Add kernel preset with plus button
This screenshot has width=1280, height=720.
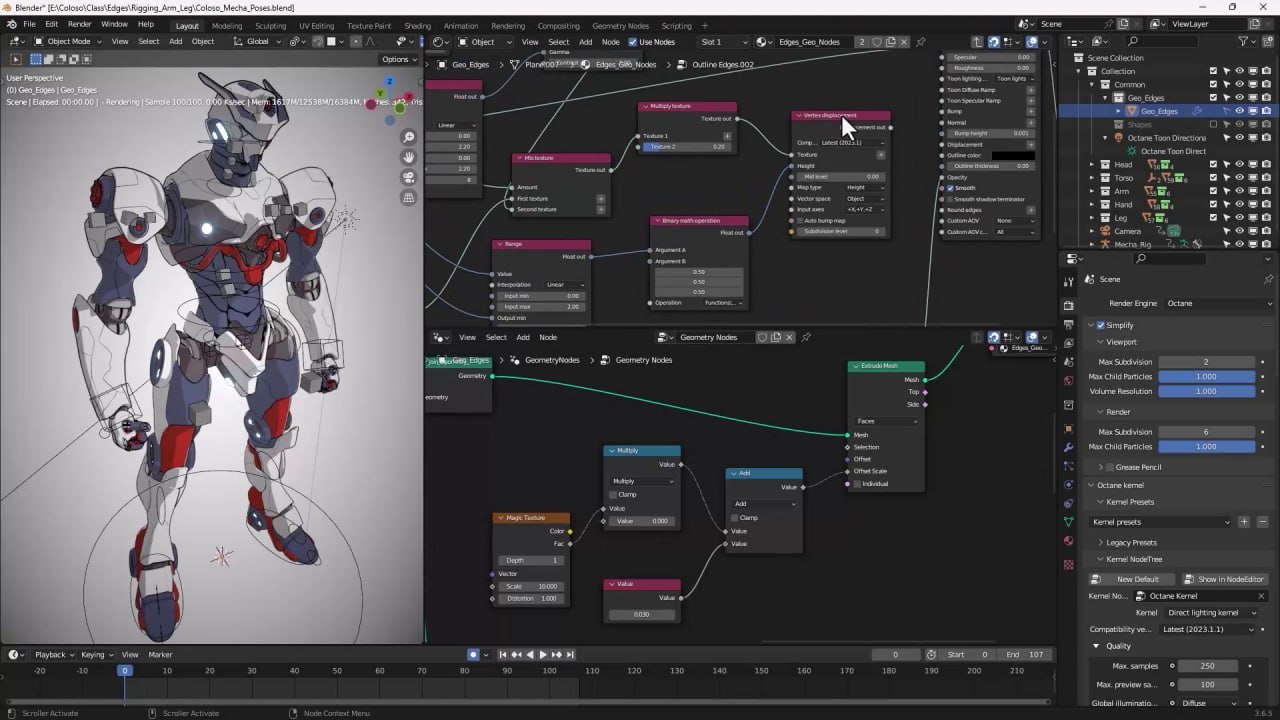(x=1244, y=522)
